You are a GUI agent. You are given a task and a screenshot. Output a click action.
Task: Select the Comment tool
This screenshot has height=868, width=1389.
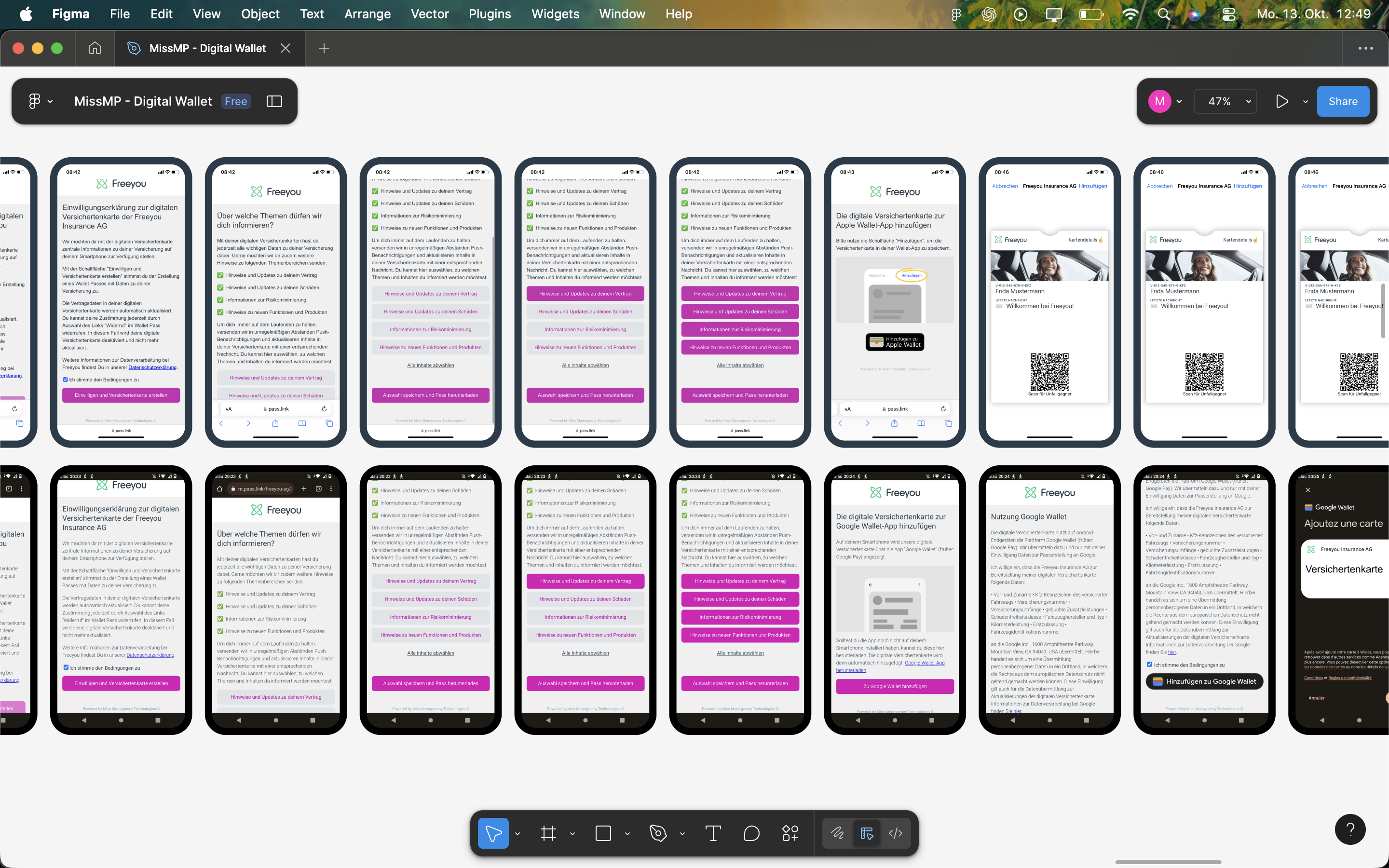coord(751,833)
